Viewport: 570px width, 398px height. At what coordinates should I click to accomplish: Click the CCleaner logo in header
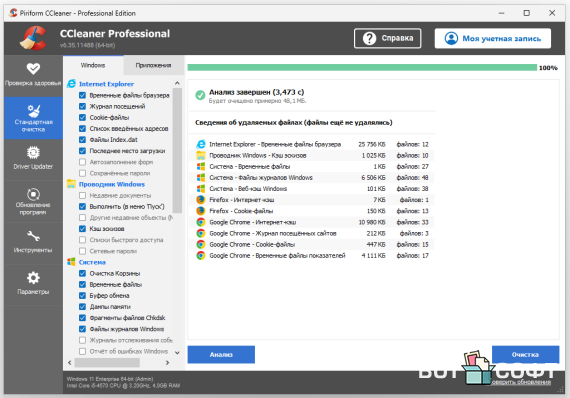(33, 38)
